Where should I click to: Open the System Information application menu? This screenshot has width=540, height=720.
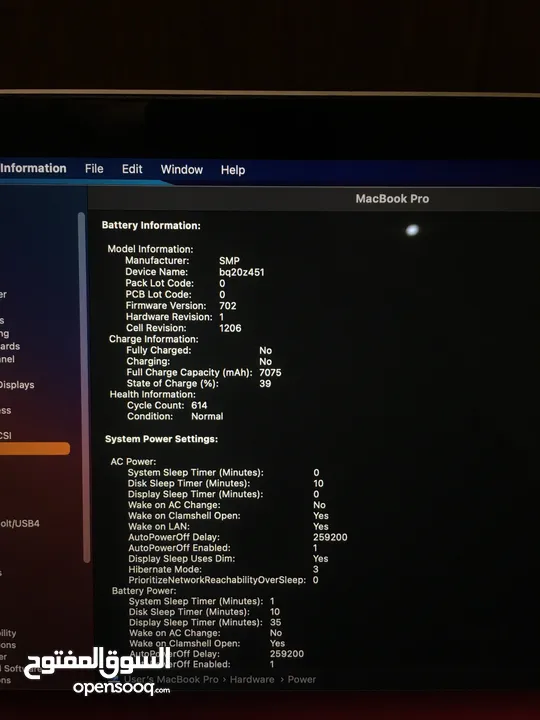coord(33,169)
